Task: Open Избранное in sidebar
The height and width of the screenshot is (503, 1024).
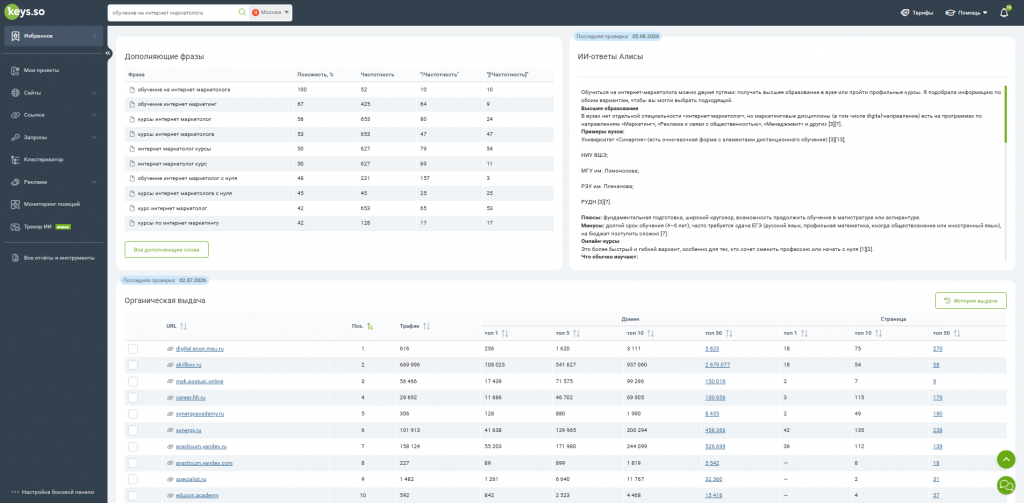Action: 54,36
